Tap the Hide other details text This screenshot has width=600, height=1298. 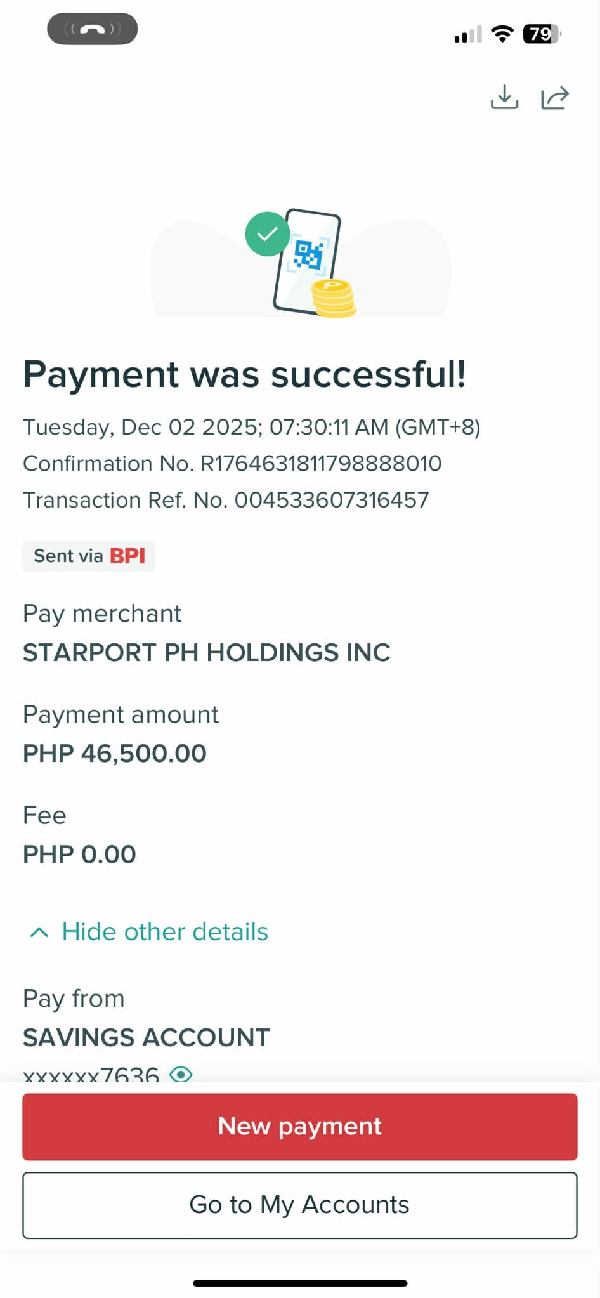(x=165, y=932)
